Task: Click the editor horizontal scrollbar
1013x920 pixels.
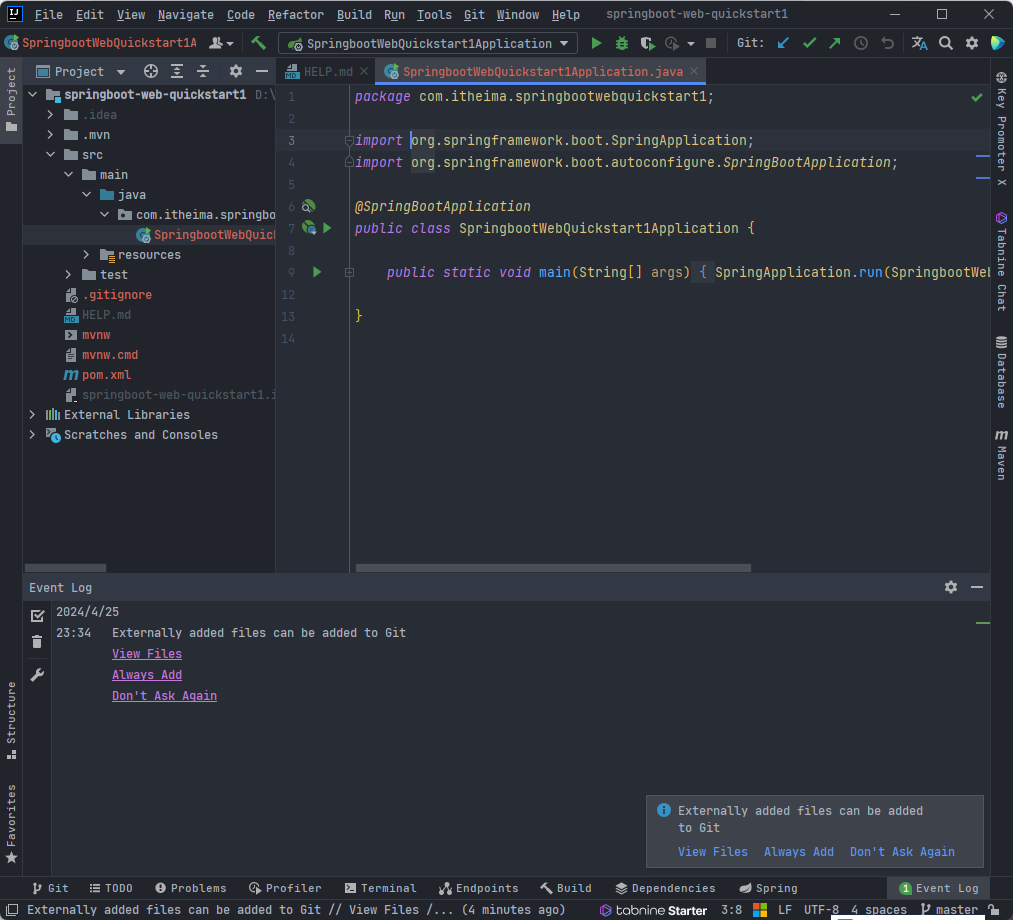Action: pyautogui.click(x=553, y=568)
